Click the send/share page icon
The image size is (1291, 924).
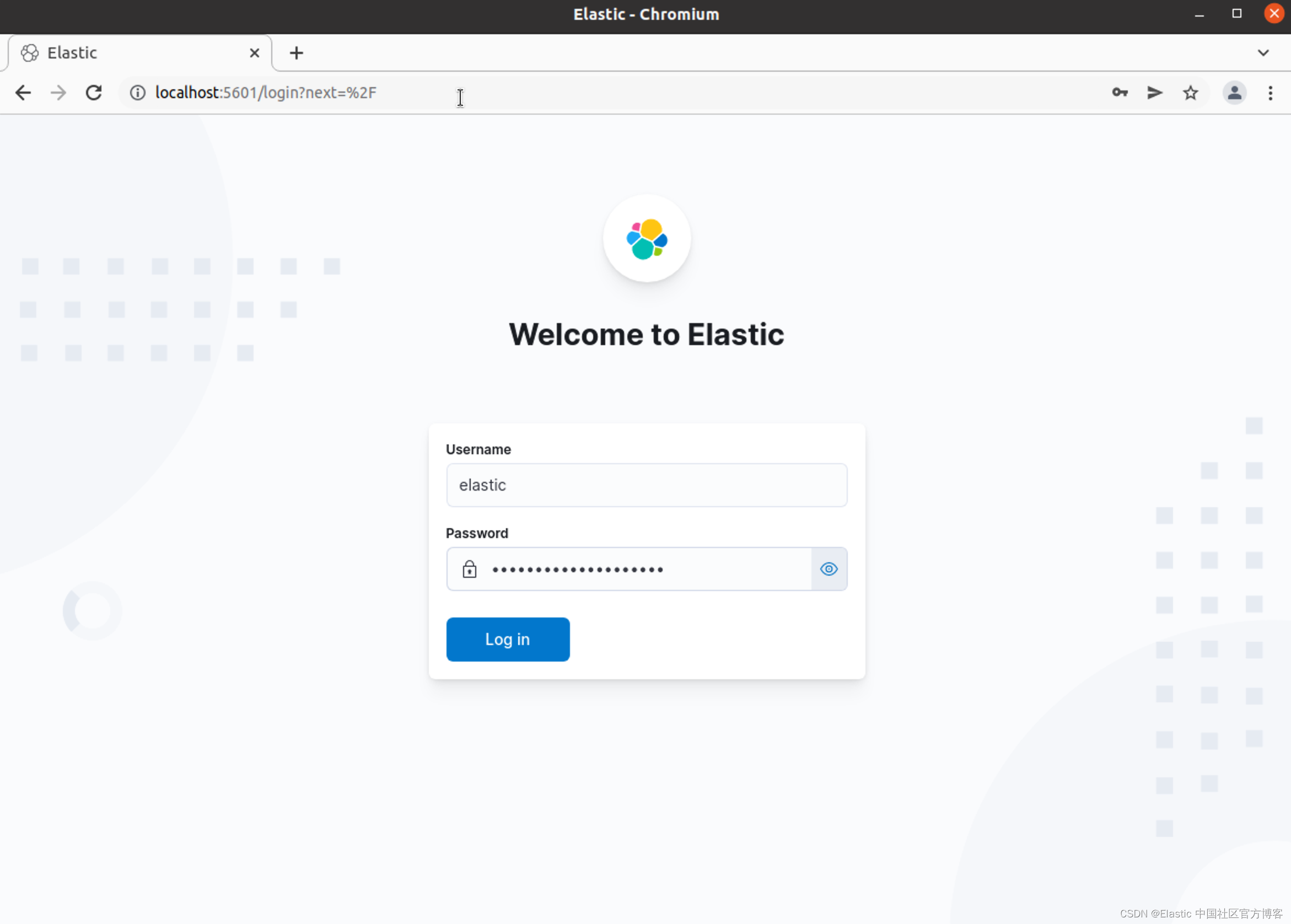[x=1154, y=93]
